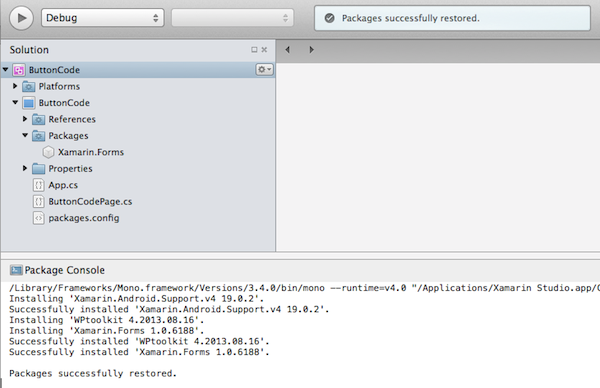Click the References folder icon
Screen dimensions: 600x388
(38, 119)
